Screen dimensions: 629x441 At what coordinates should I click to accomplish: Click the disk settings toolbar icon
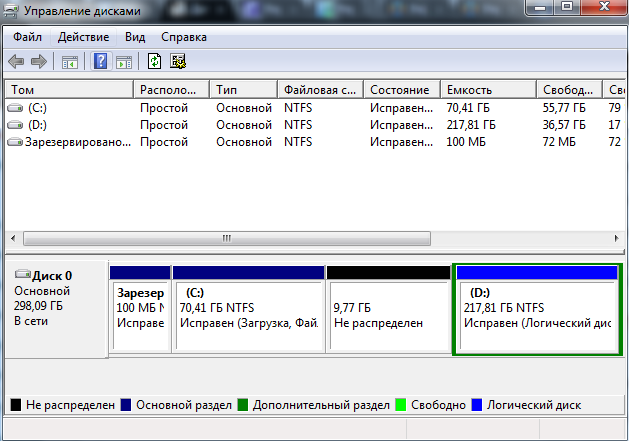179,61
